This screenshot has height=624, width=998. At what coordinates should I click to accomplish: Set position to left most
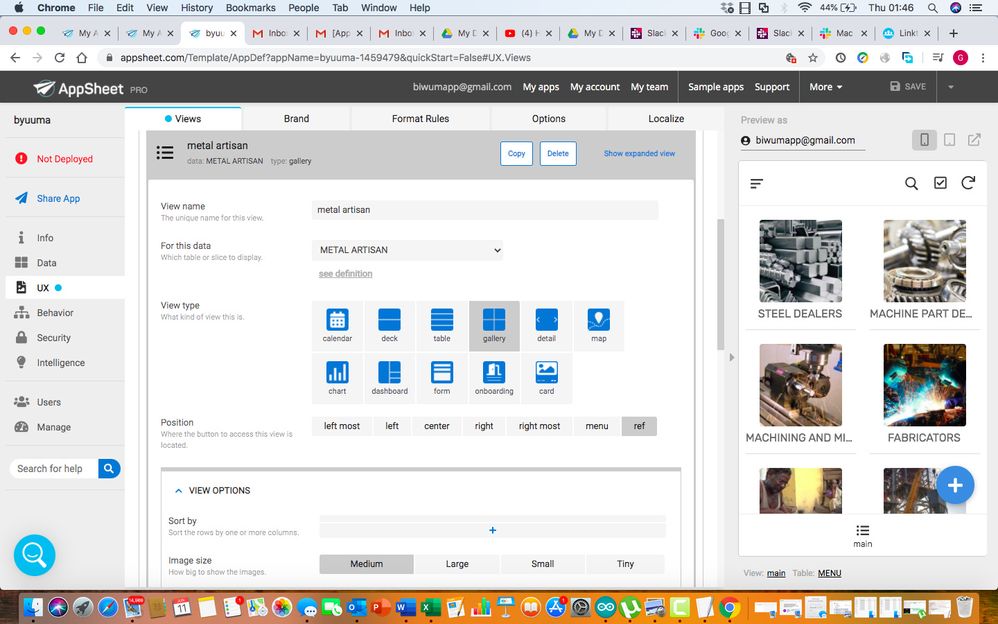[342, 426]
